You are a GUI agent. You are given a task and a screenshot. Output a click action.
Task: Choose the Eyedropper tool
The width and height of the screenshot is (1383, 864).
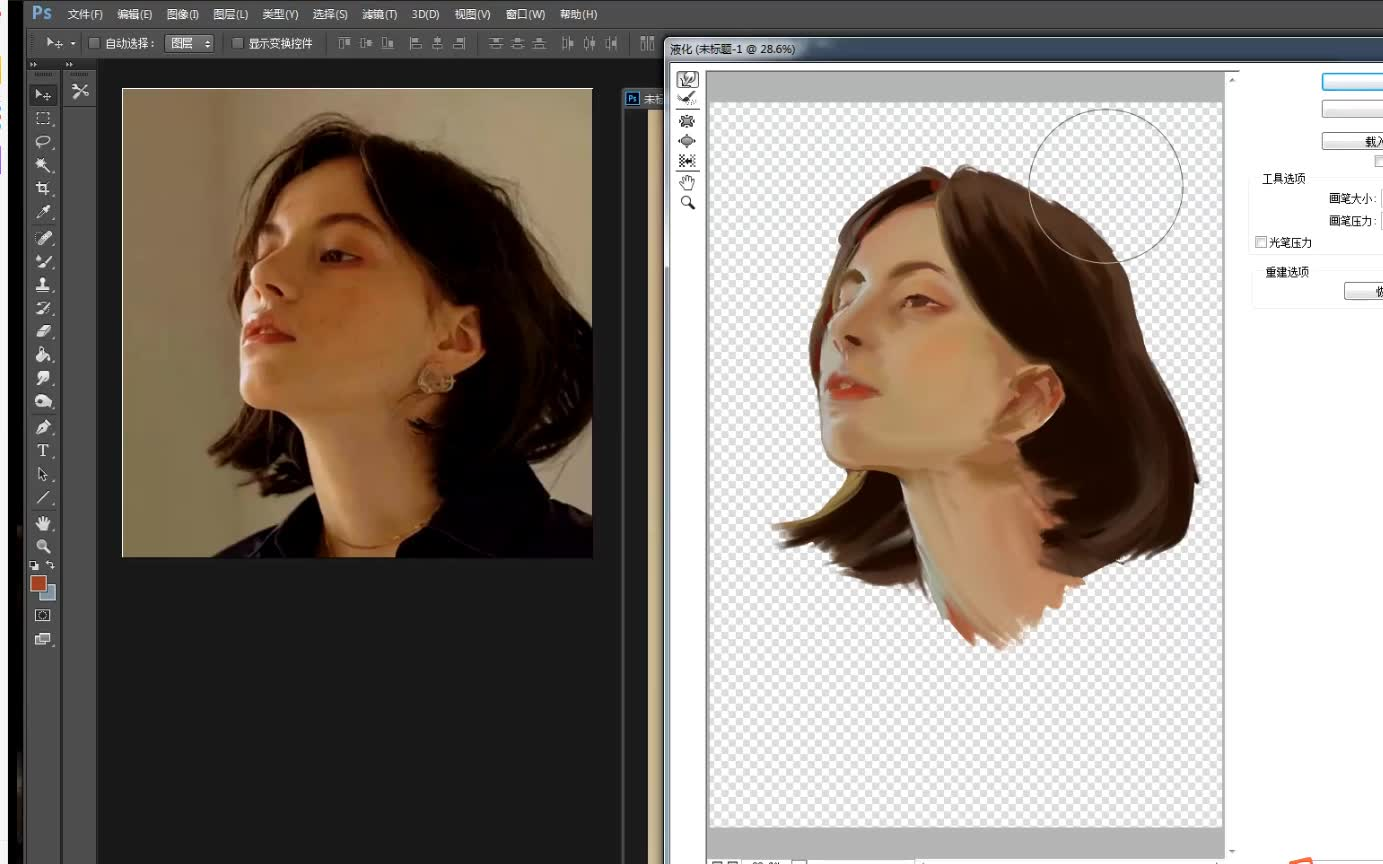pyautogui.click(x=43, y=212)
